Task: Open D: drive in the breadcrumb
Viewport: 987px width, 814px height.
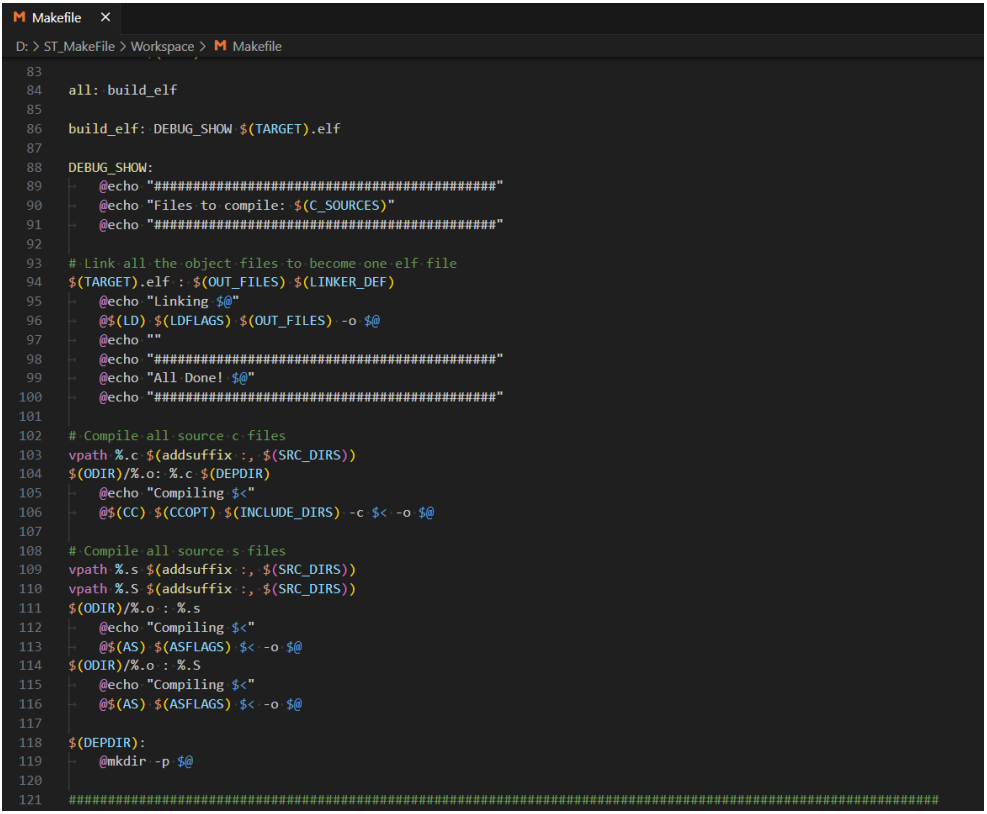Action: pos(22,47)
